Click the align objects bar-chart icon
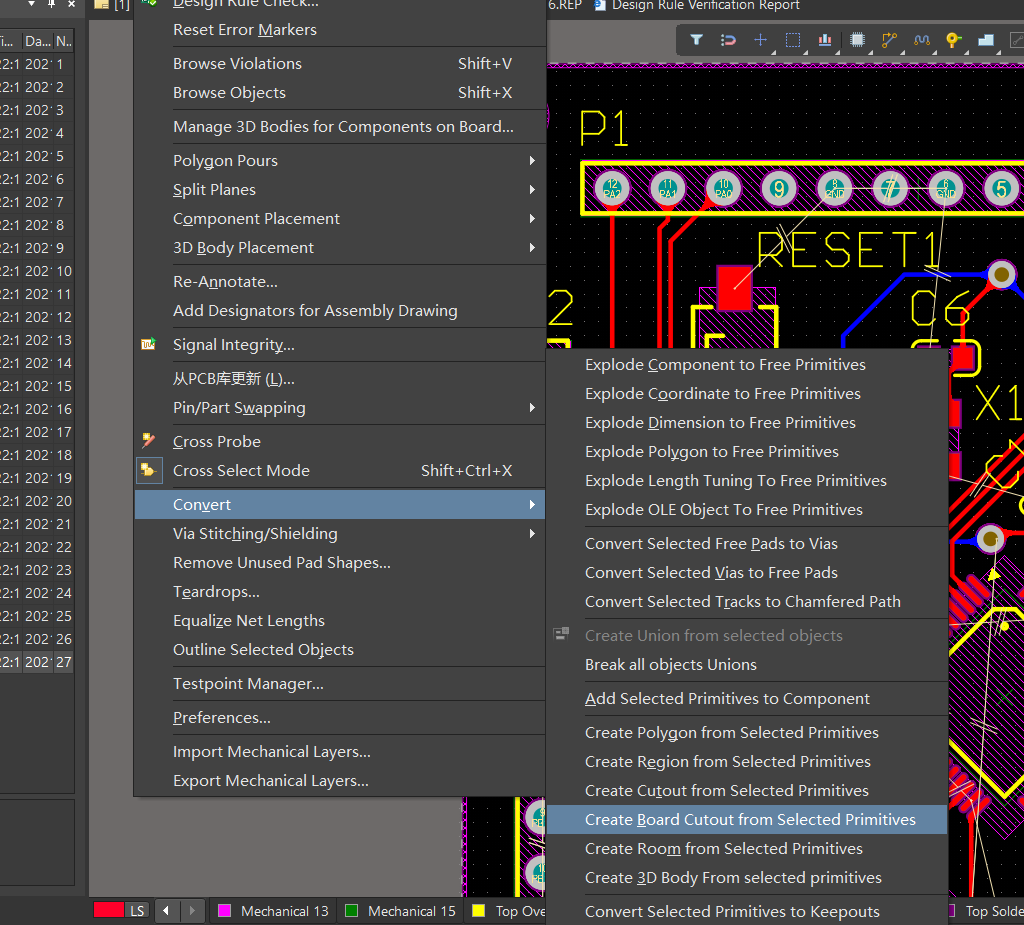 [825, 41]
